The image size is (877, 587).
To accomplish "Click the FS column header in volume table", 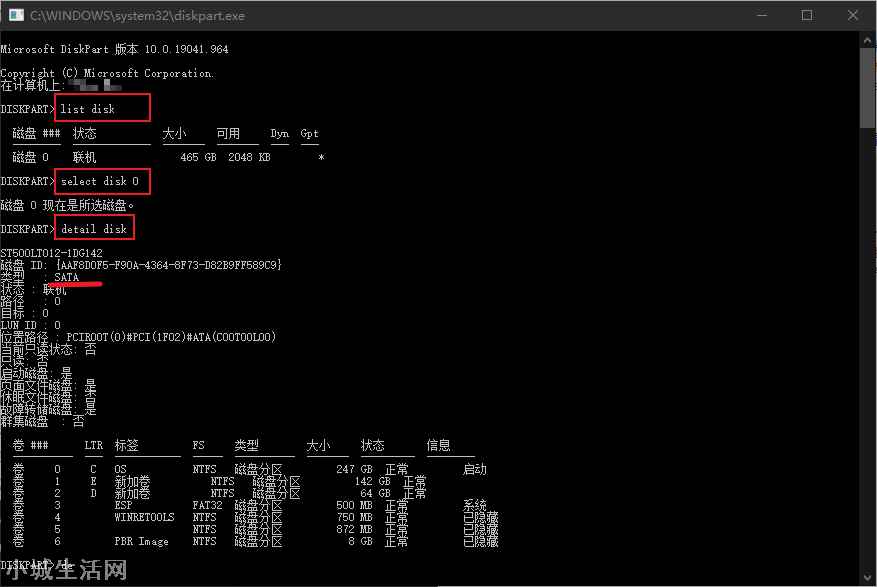I will coord(199,445).
